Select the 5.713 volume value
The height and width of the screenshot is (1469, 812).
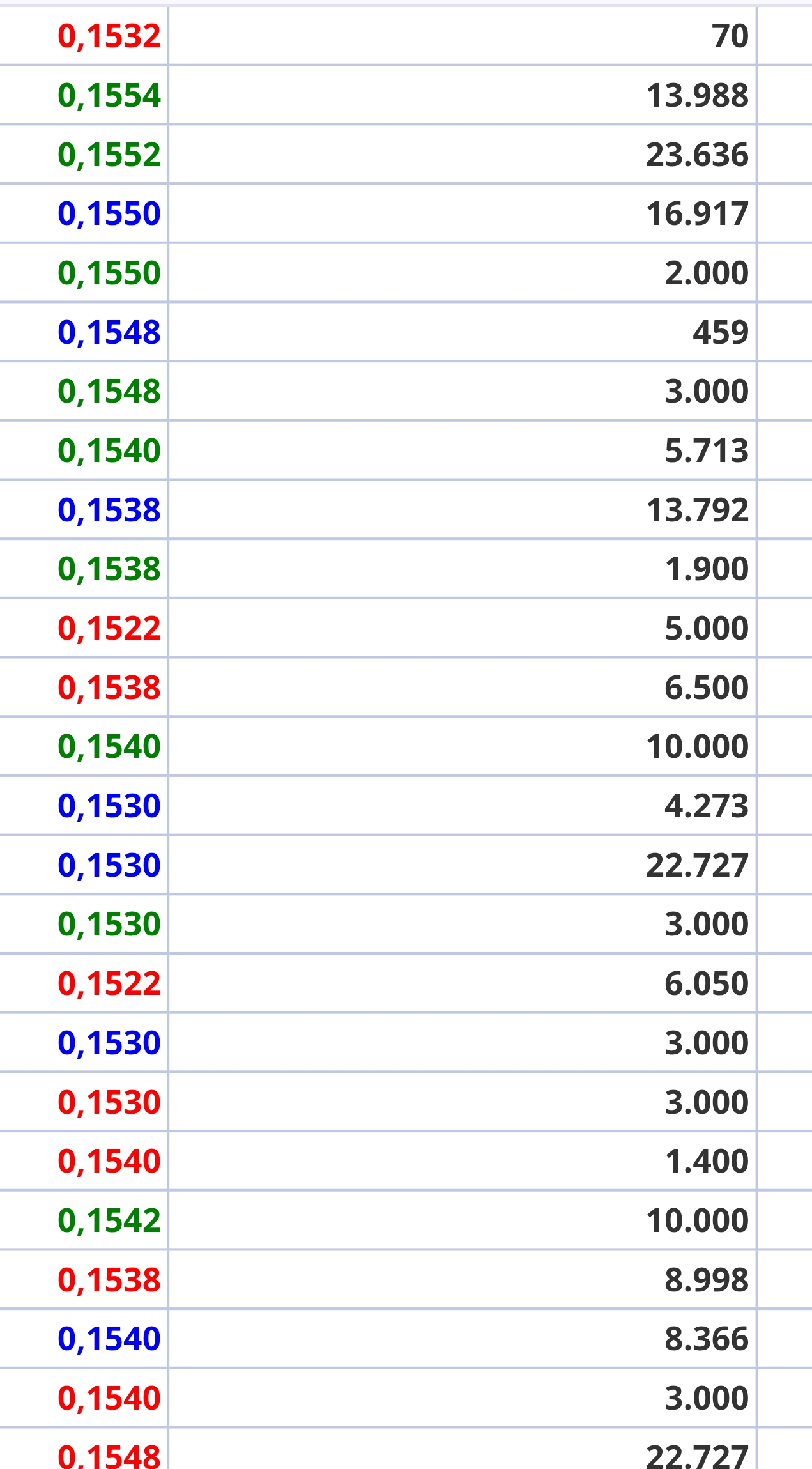click(x=706, y=450)
